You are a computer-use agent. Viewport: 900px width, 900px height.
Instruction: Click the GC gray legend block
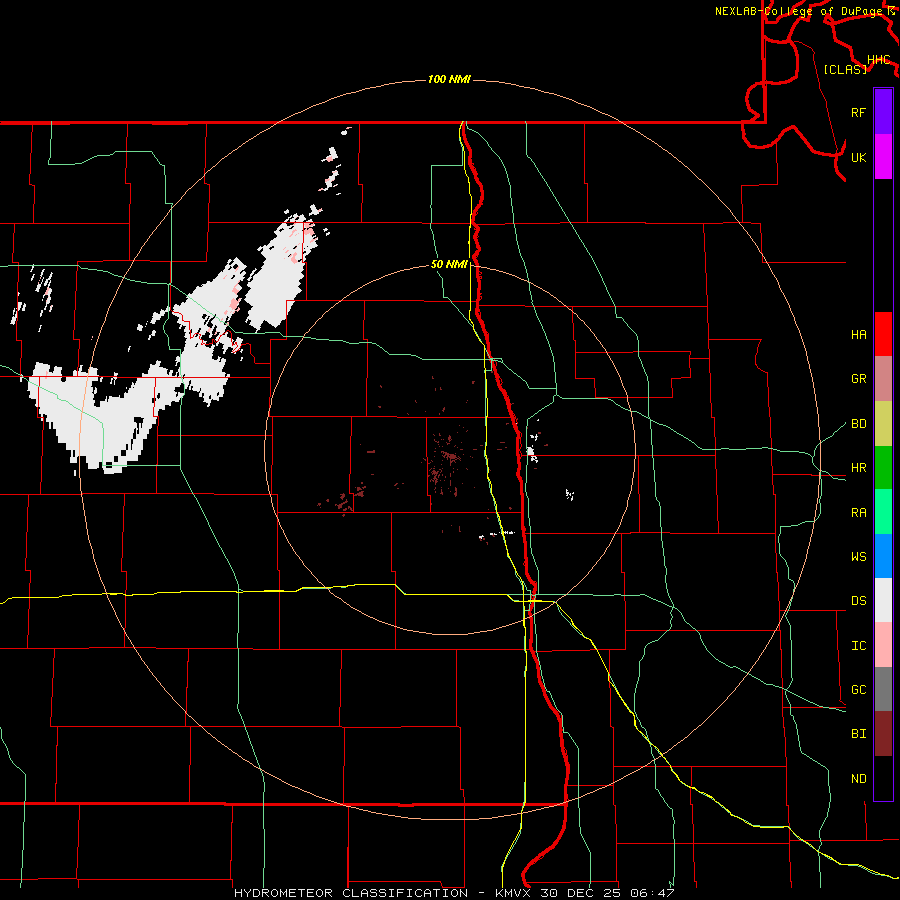pyautogui.click(x=883, y=689)
